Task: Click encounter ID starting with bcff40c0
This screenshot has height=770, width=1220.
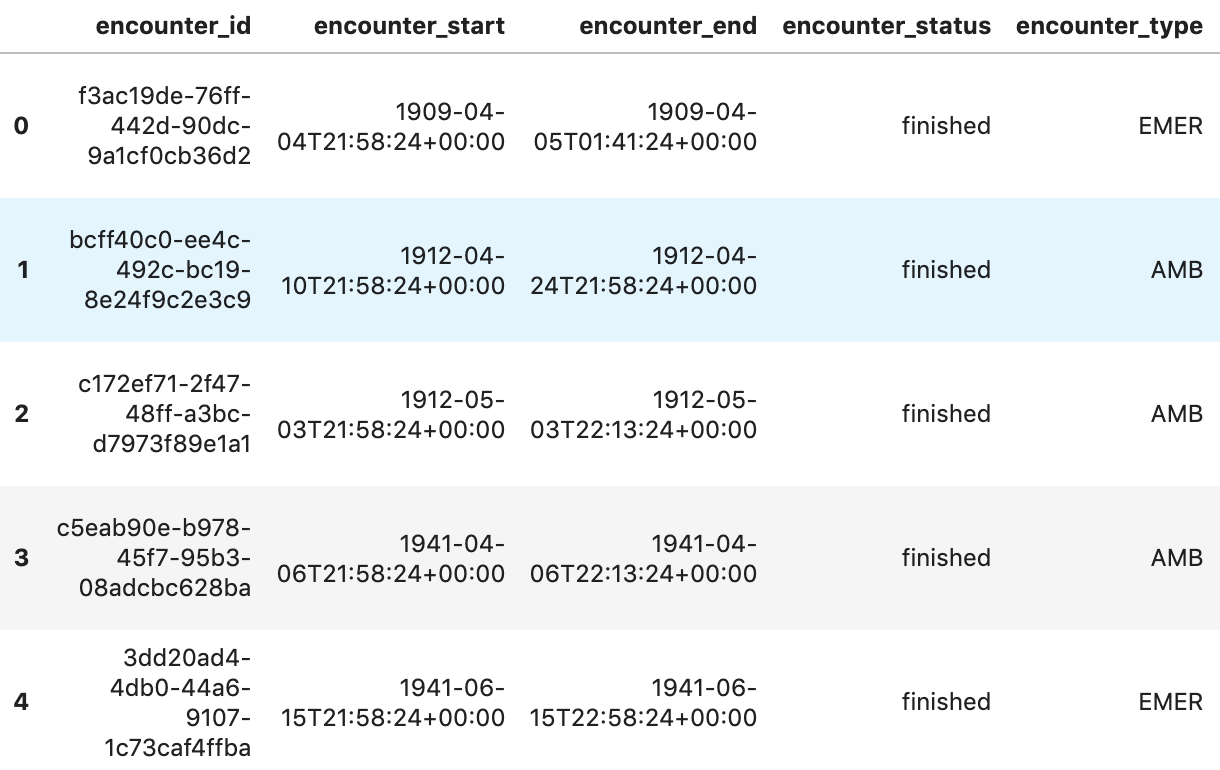Action: point(160,270)
